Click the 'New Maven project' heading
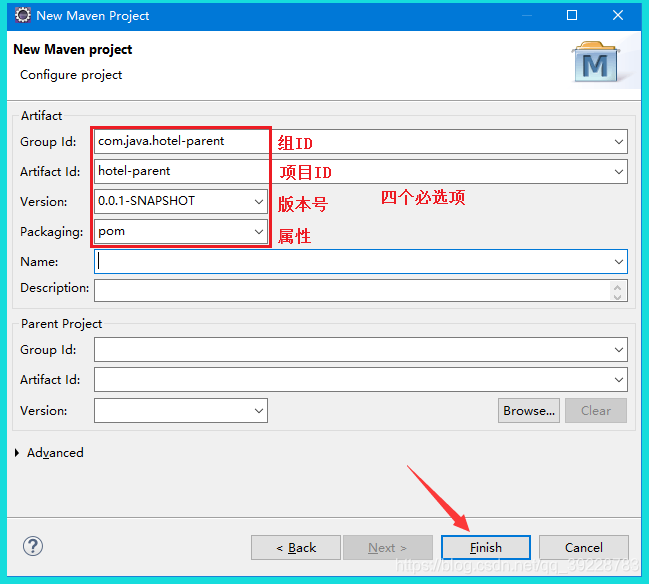649x584 pixels. [x=72, y=50]
